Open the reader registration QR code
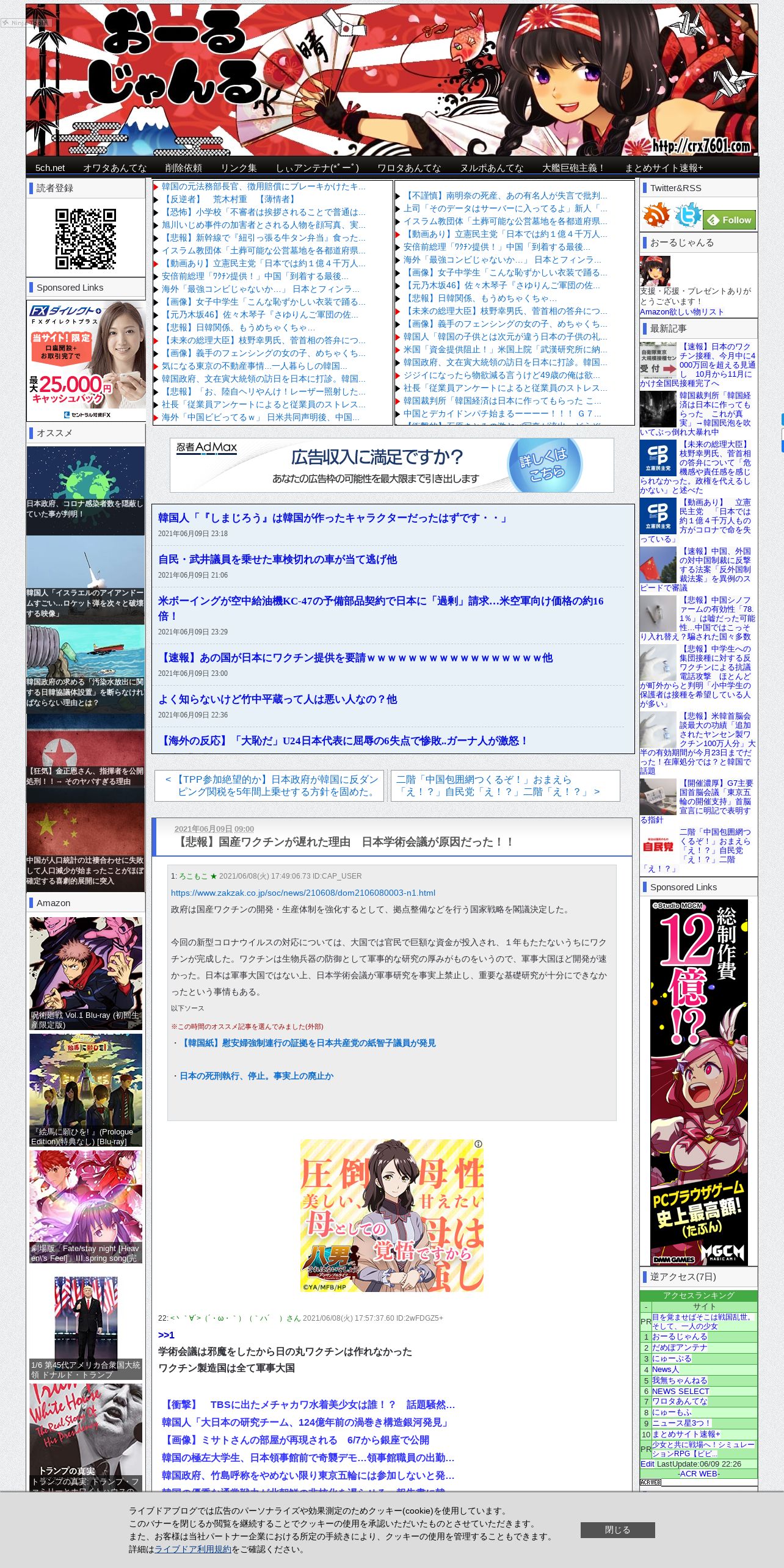Image resolution: width=784 pixels, height=1568 pixels. coord(85,239)
